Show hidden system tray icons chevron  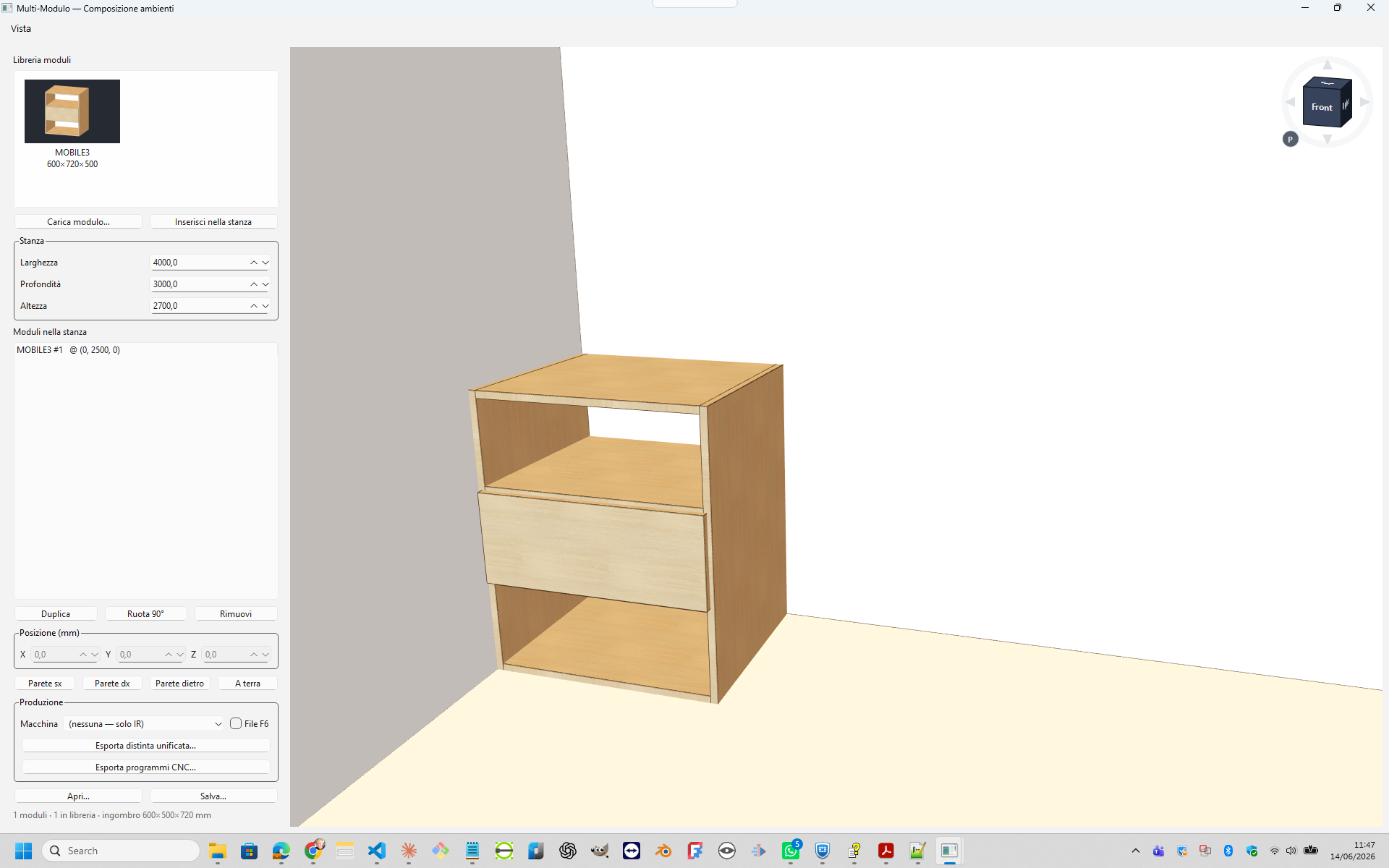[x=1136, y=851]
